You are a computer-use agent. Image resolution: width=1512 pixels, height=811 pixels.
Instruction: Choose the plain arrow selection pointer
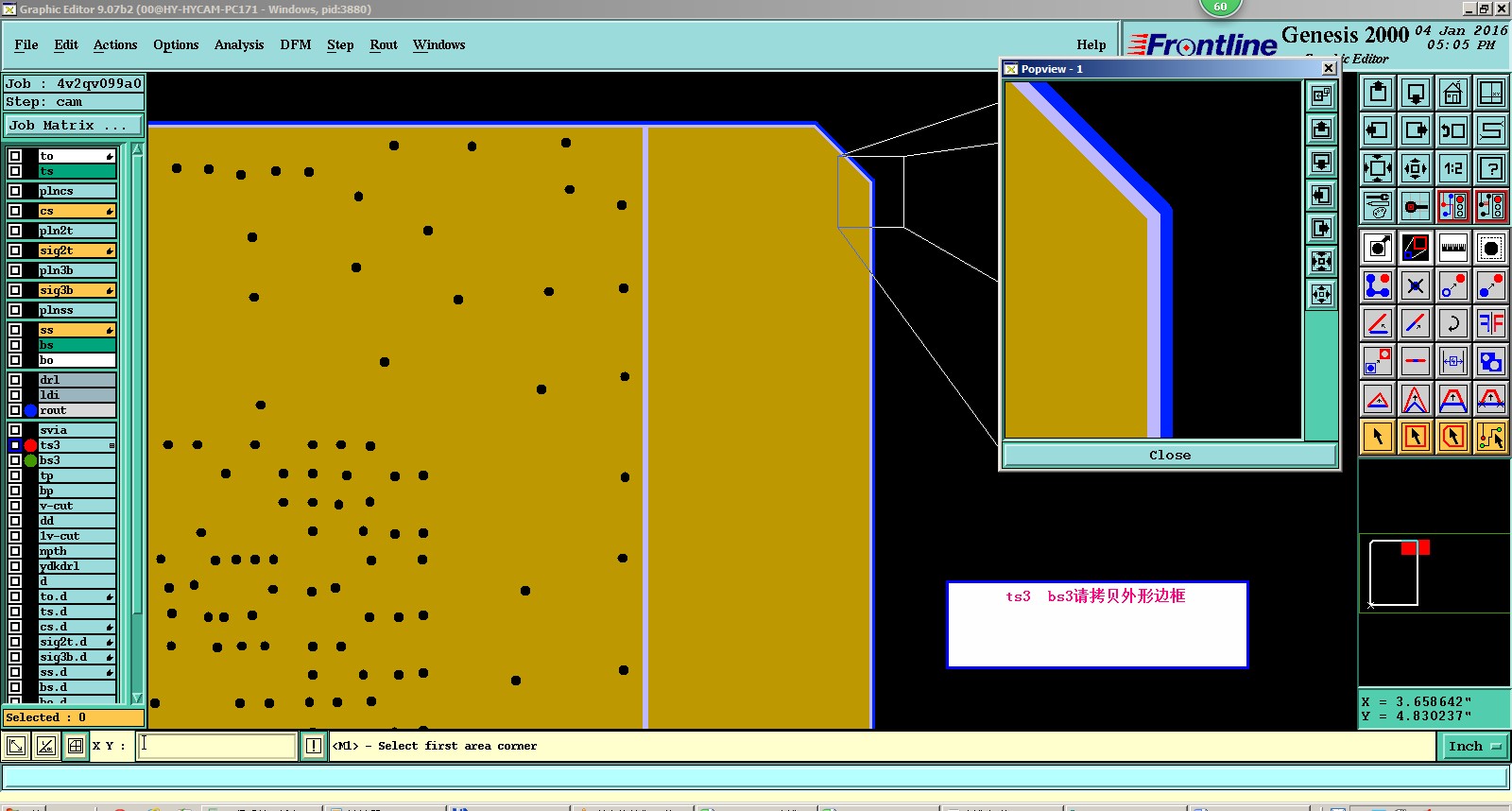[x=1378, y=437]
